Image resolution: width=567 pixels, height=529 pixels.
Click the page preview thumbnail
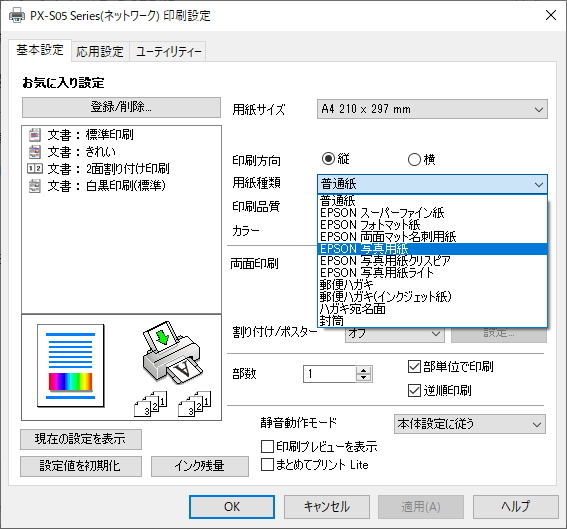click(71, 366)
